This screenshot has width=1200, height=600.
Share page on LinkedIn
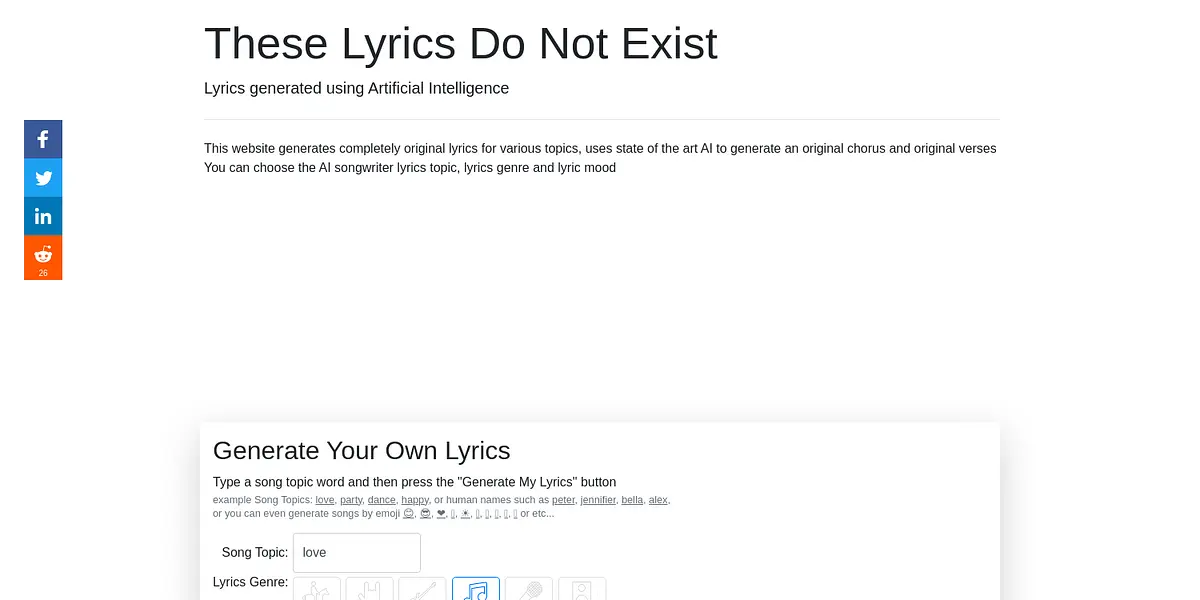coord(43,216)
